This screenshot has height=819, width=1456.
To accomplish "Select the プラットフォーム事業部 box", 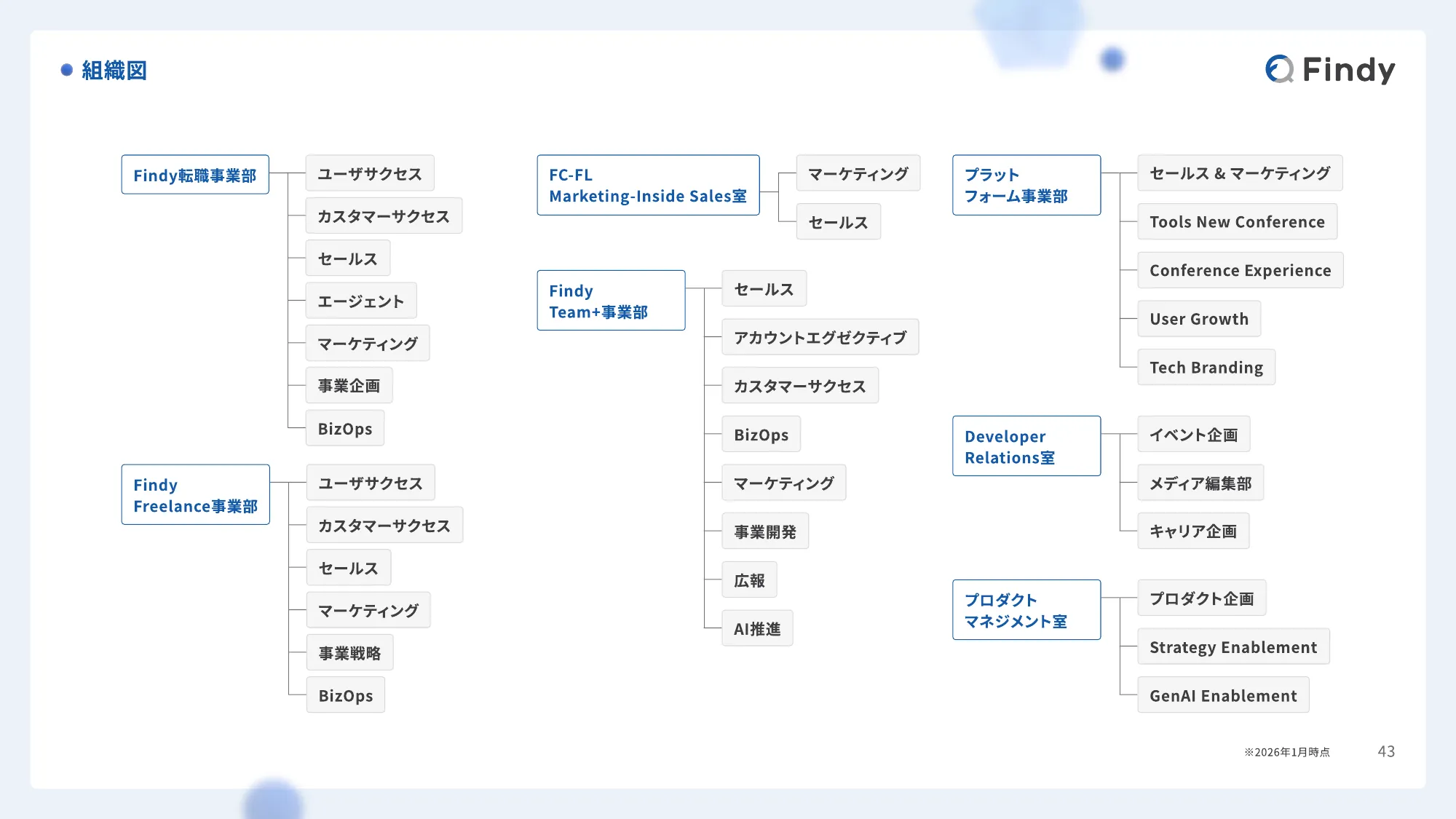I will 1026,185.
